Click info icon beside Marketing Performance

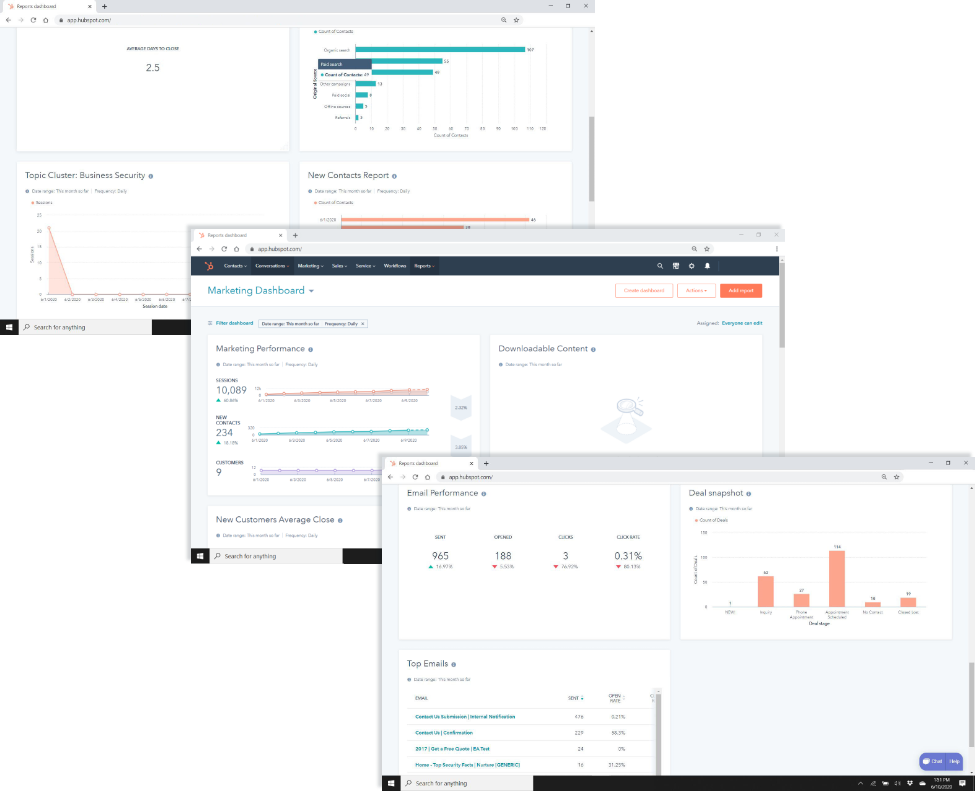tap(311, 350)
